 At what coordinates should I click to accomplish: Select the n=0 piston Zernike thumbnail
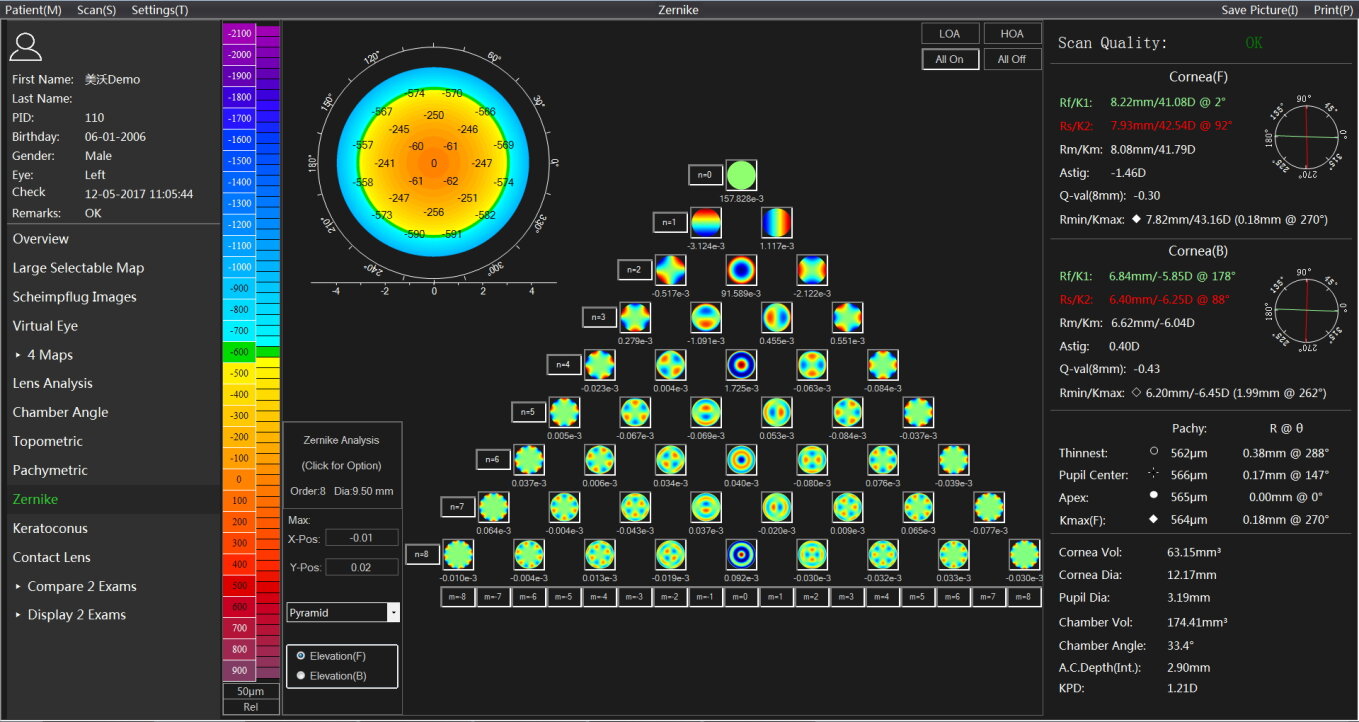click(741, 176)
